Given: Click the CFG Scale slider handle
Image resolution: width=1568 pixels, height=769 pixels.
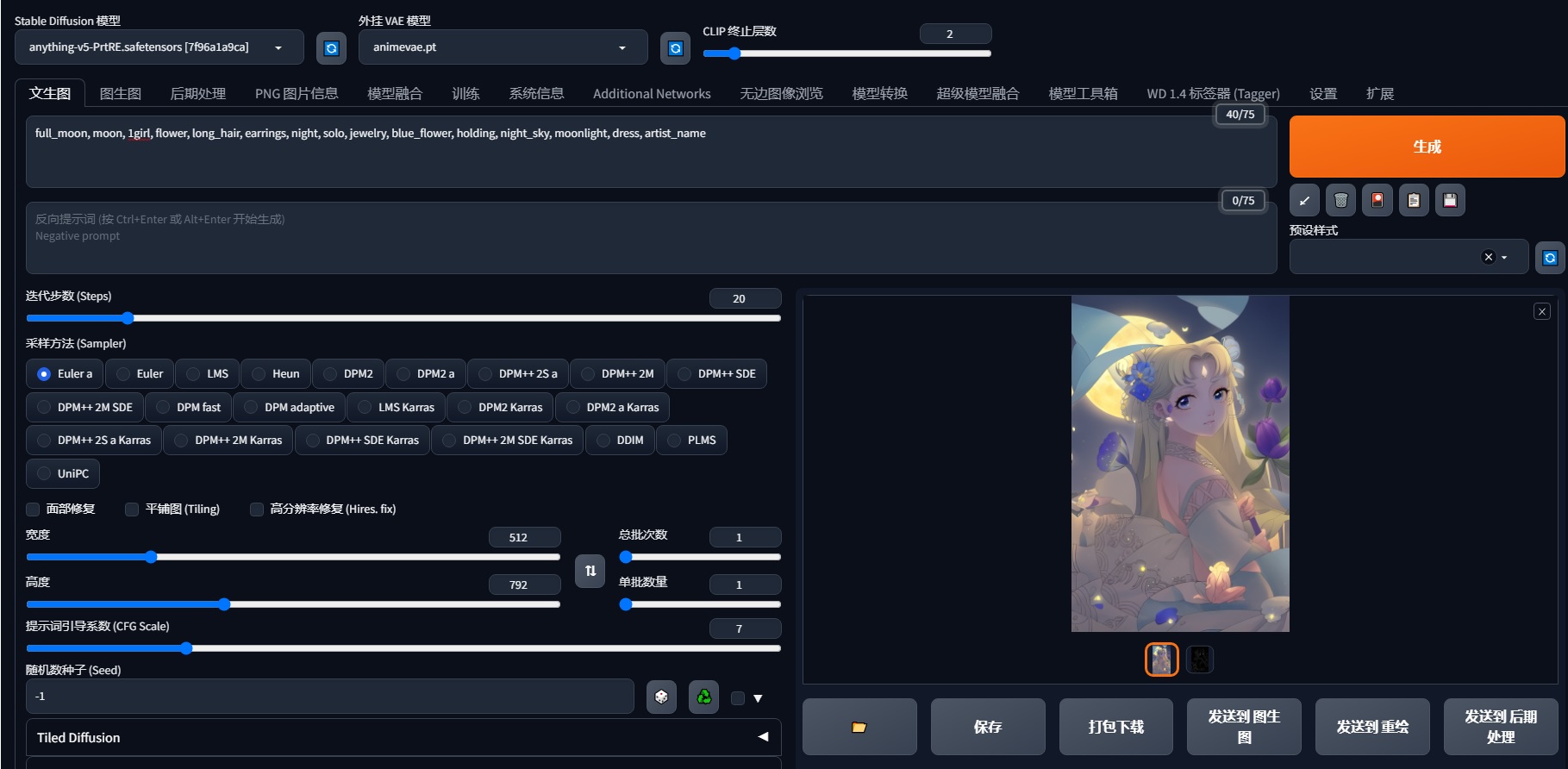Looking at the screenshot, I should [186, 648].
